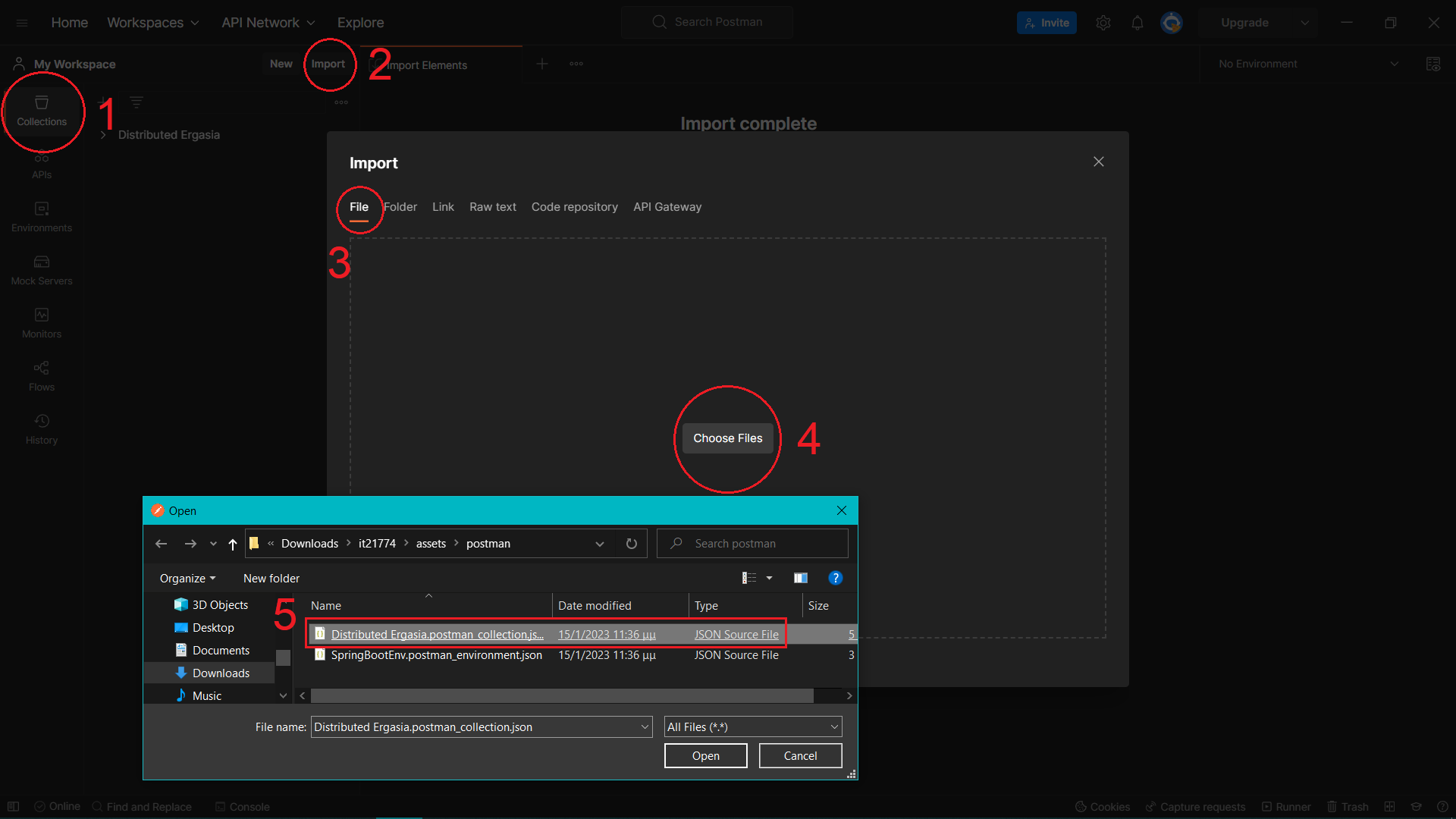Open the Organize dropdown menu
This screenshot has width=1456, height=819.
187,578
